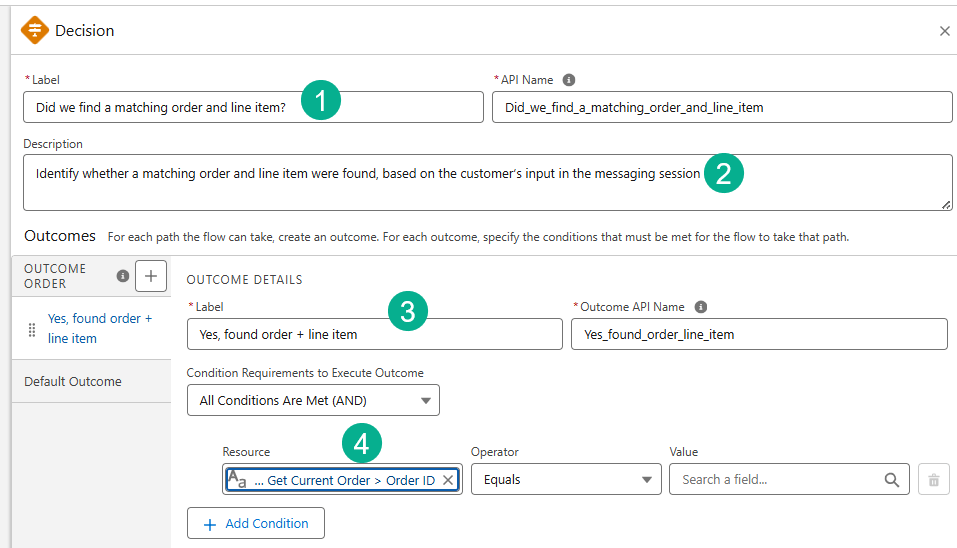Click the Add Condition button
This screenshot has width=957, height=548.
tap(256, 523)
